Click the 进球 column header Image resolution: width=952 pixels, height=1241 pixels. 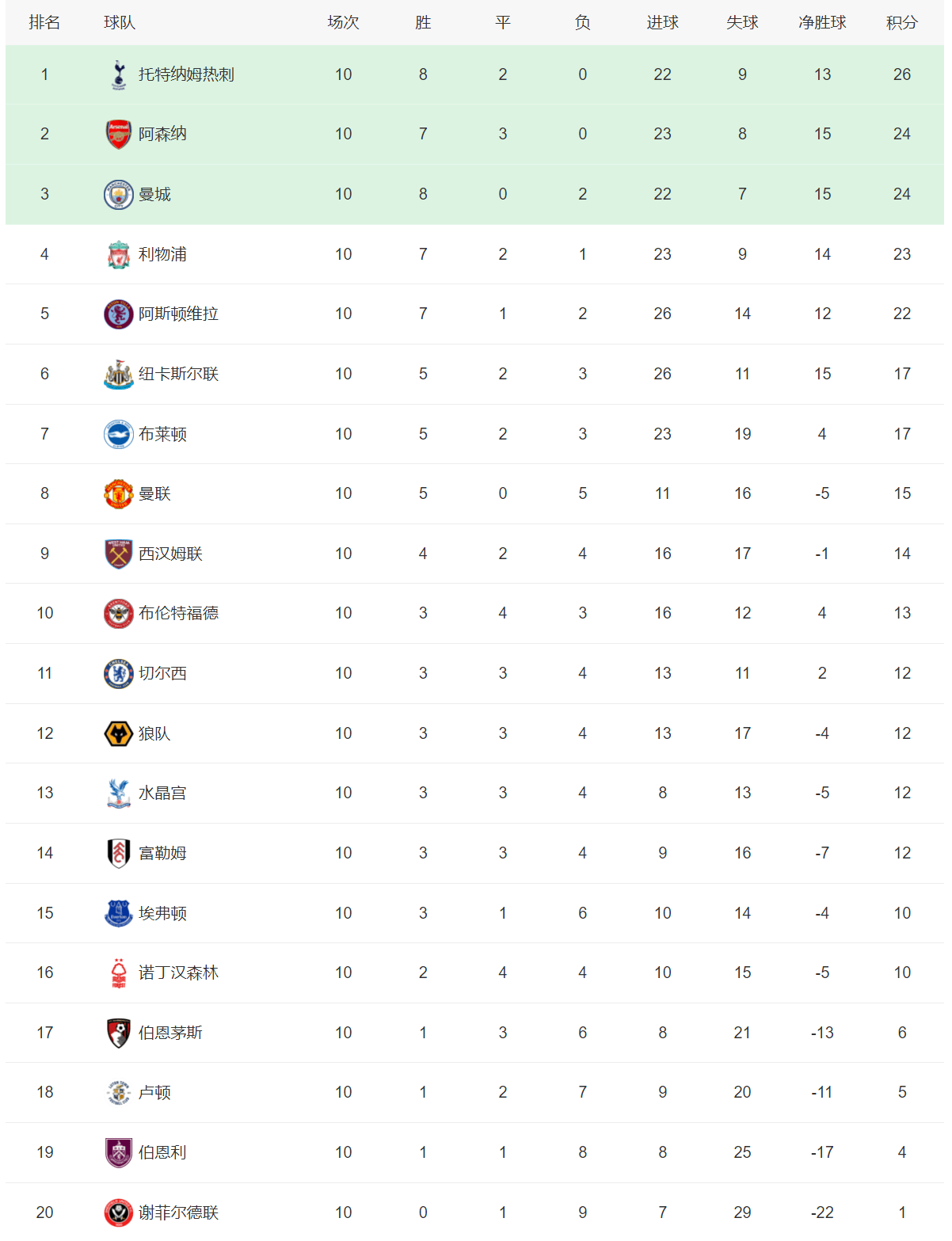point(662,22)
